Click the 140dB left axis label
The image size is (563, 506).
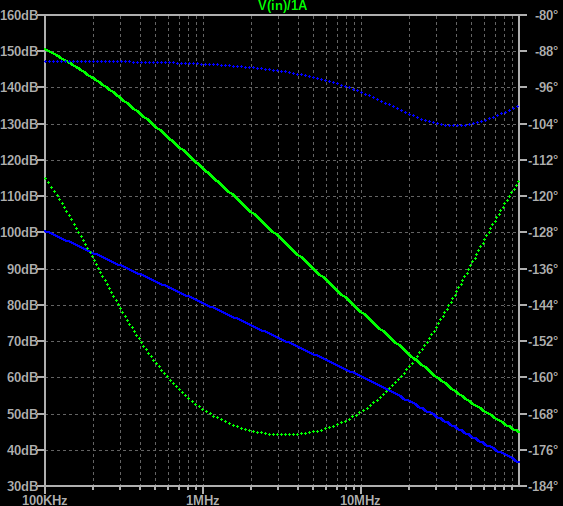(x=19, y=87)
